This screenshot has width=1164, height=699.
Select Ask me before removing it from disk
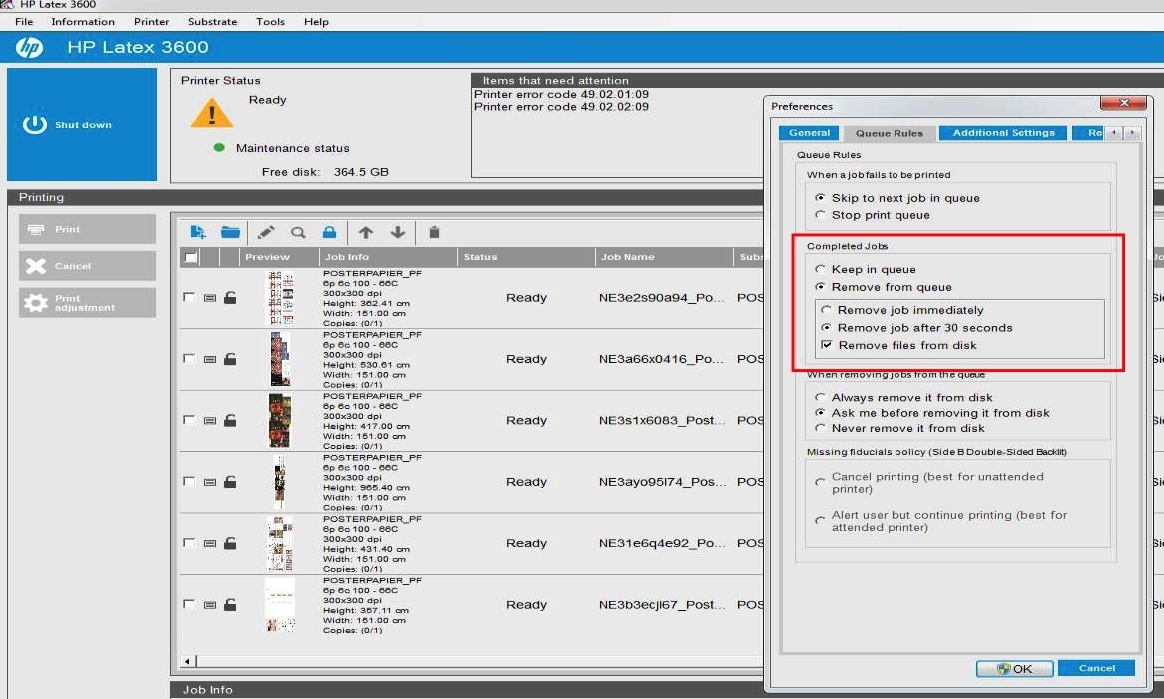(820, 413)
